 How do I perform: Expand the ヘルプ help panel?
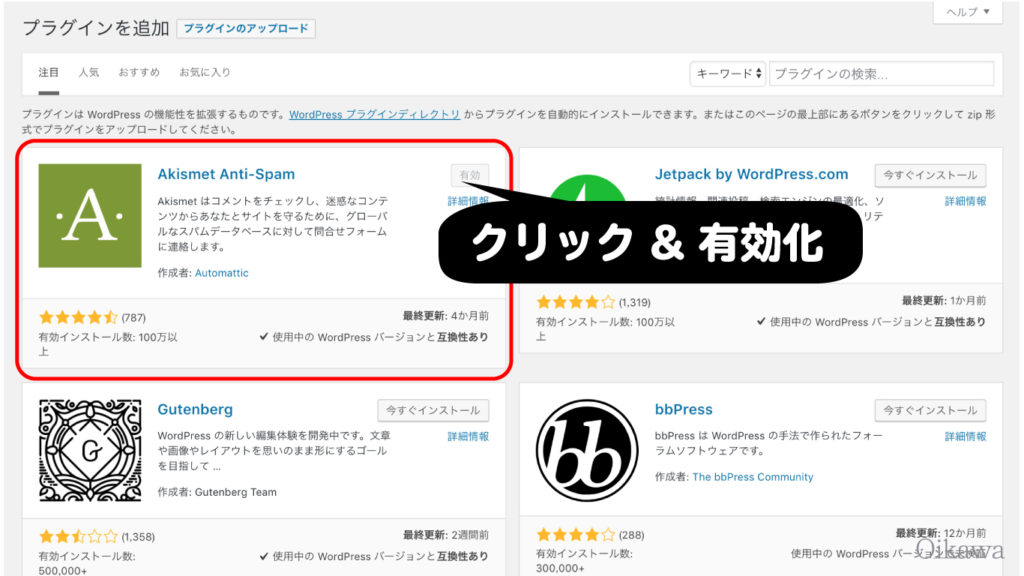pos(967,12)
